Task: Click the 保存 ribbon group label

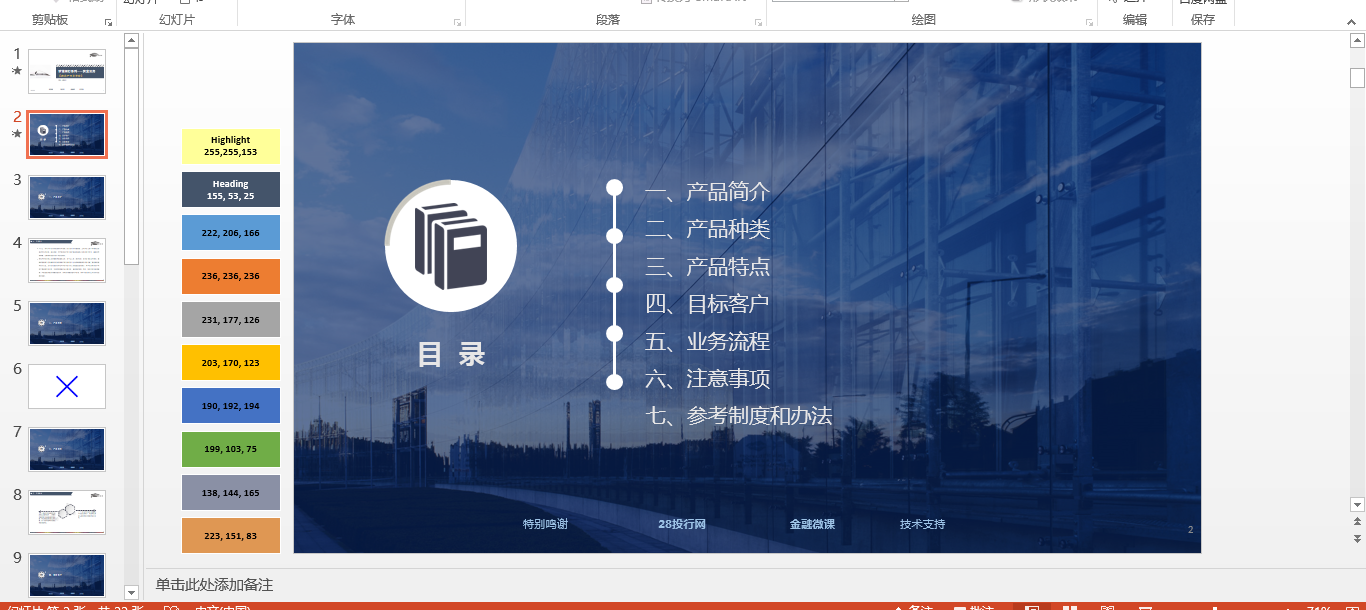Action: click(x=1203, y=20)
